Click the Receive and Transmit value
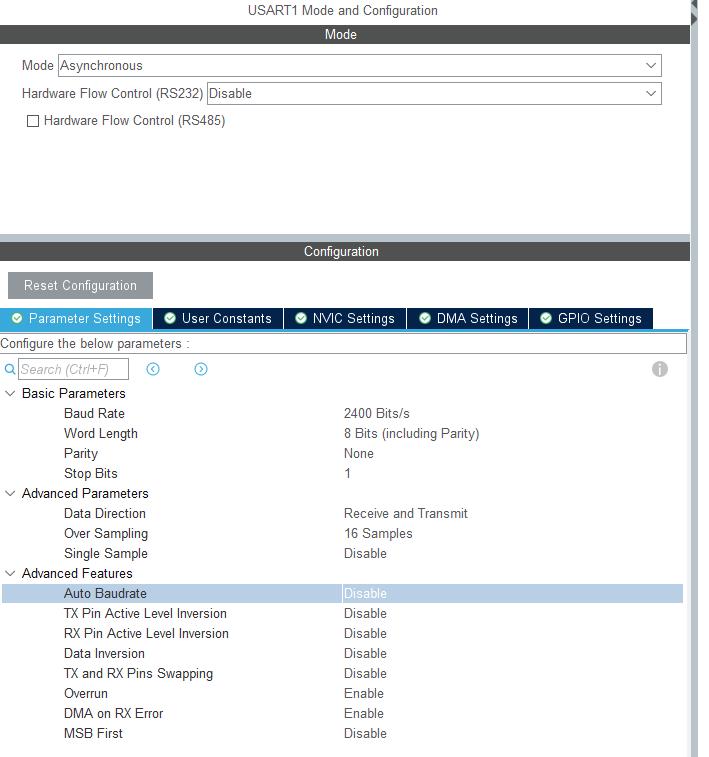Viewport: 709px width, 757px height. click(x=405, y=514)
